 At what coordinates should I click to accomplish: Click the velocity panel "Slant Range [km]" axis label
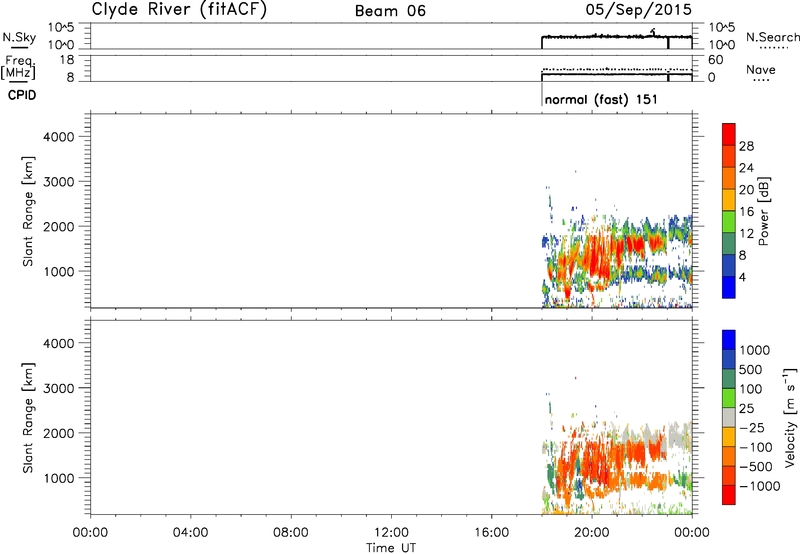[x=28, y=418]
